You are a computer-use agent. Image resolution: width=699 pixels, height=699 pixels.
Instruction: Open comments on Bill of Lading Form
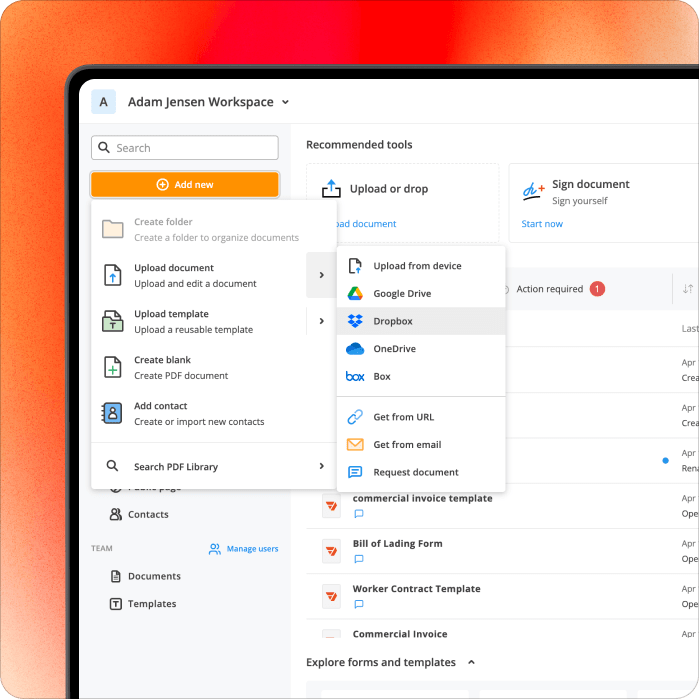tap(358, 559)
